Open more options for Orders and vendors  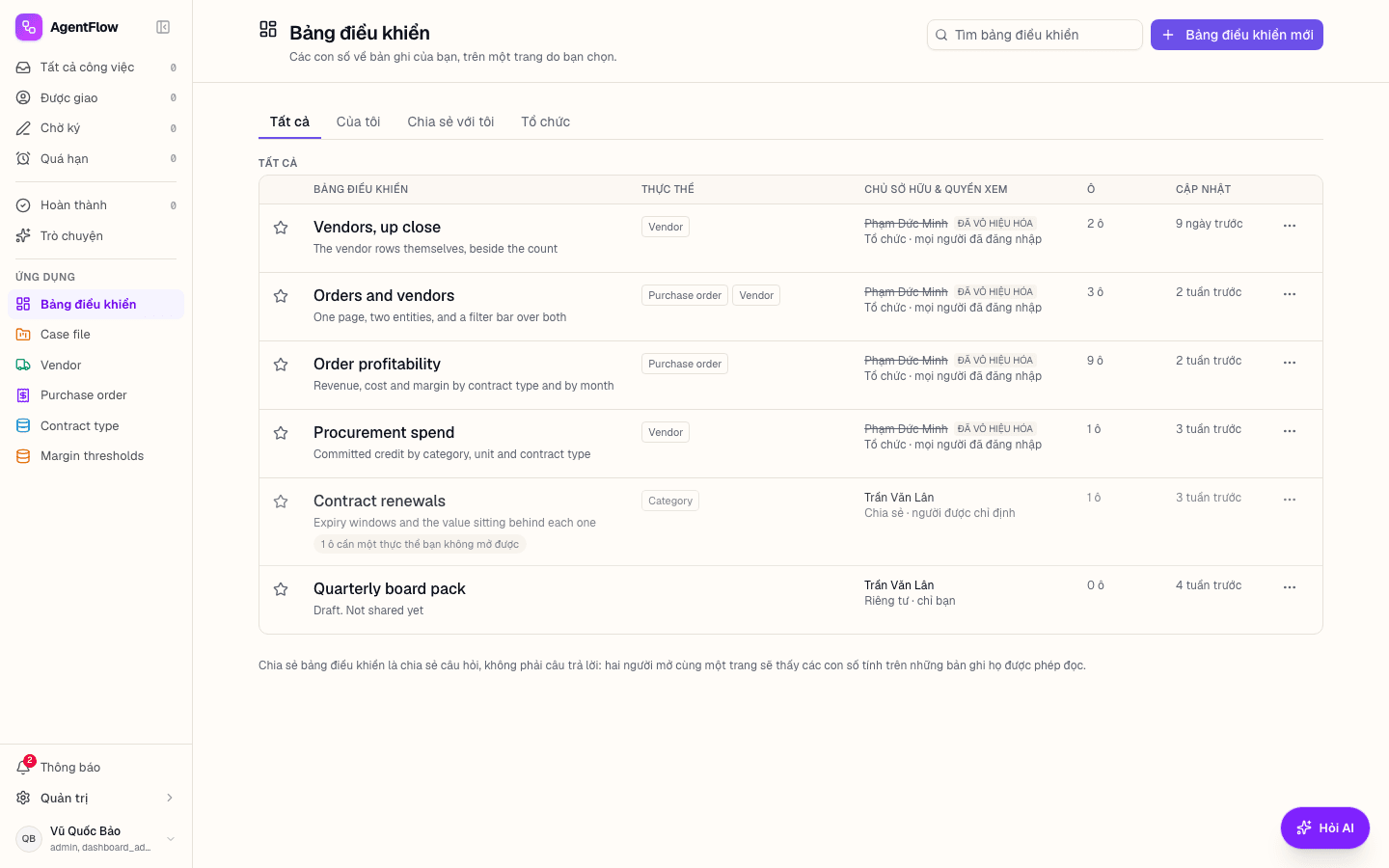click(1290, 294)
